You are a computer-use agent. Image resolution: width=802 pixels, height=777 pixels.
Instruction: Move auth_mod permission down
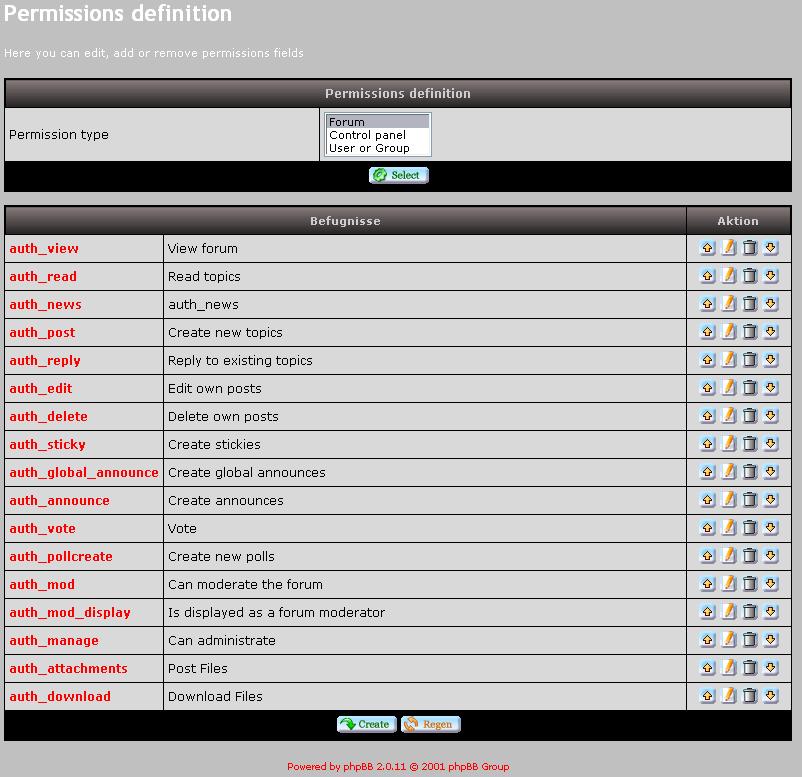771,584
